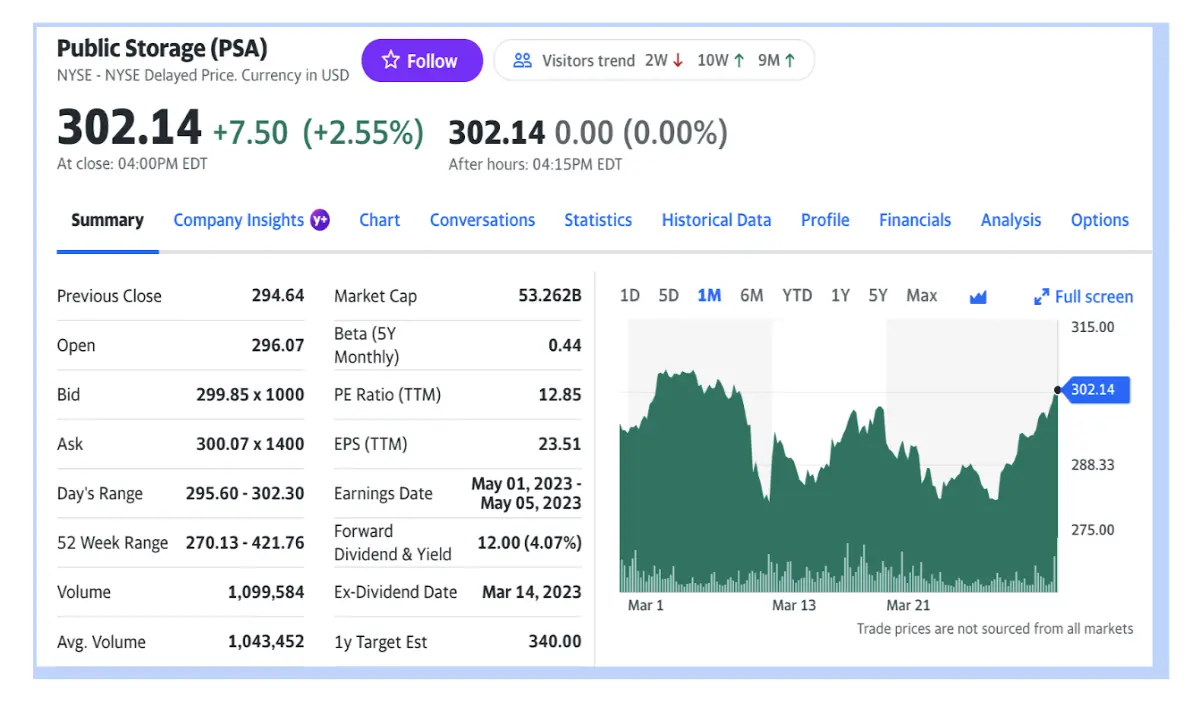Set chart range to 1D
Image resolution: width=1200 pixels, height=706 pixels.
630,295
